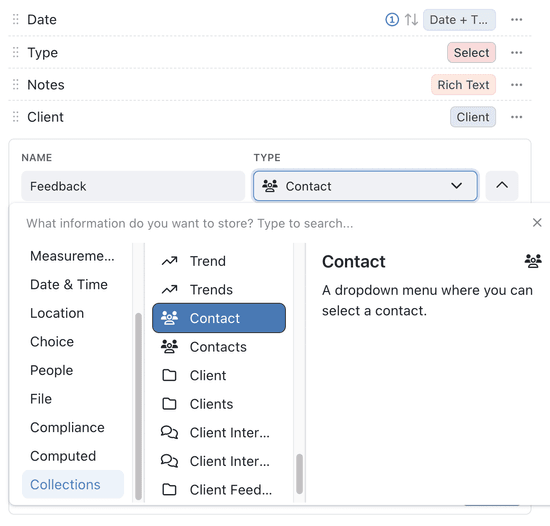Open the Date + T... type badge

click(x=459, y=20)
